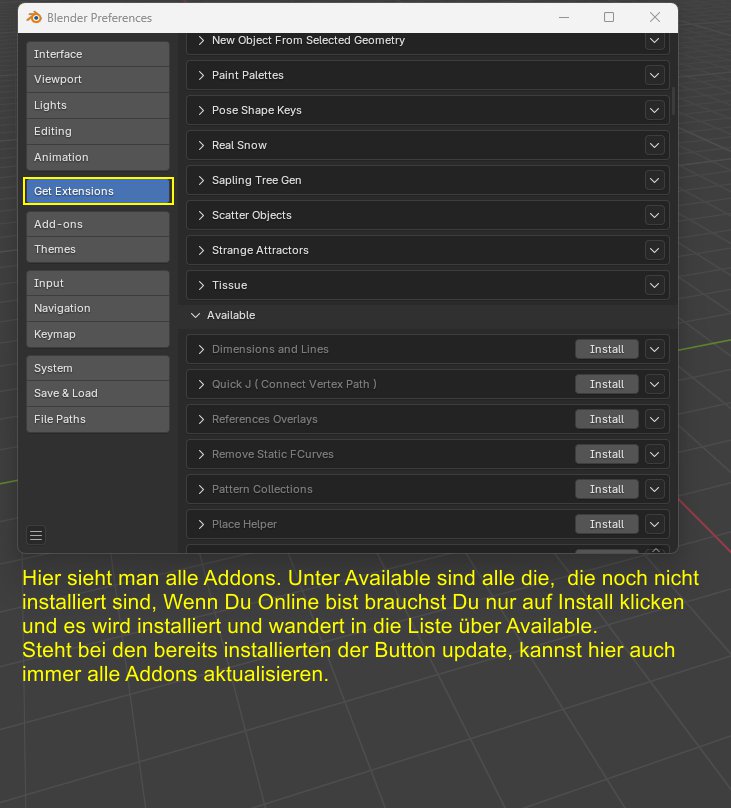
Task: Expand the Pattern Collections entry
Action: [201, 490]
